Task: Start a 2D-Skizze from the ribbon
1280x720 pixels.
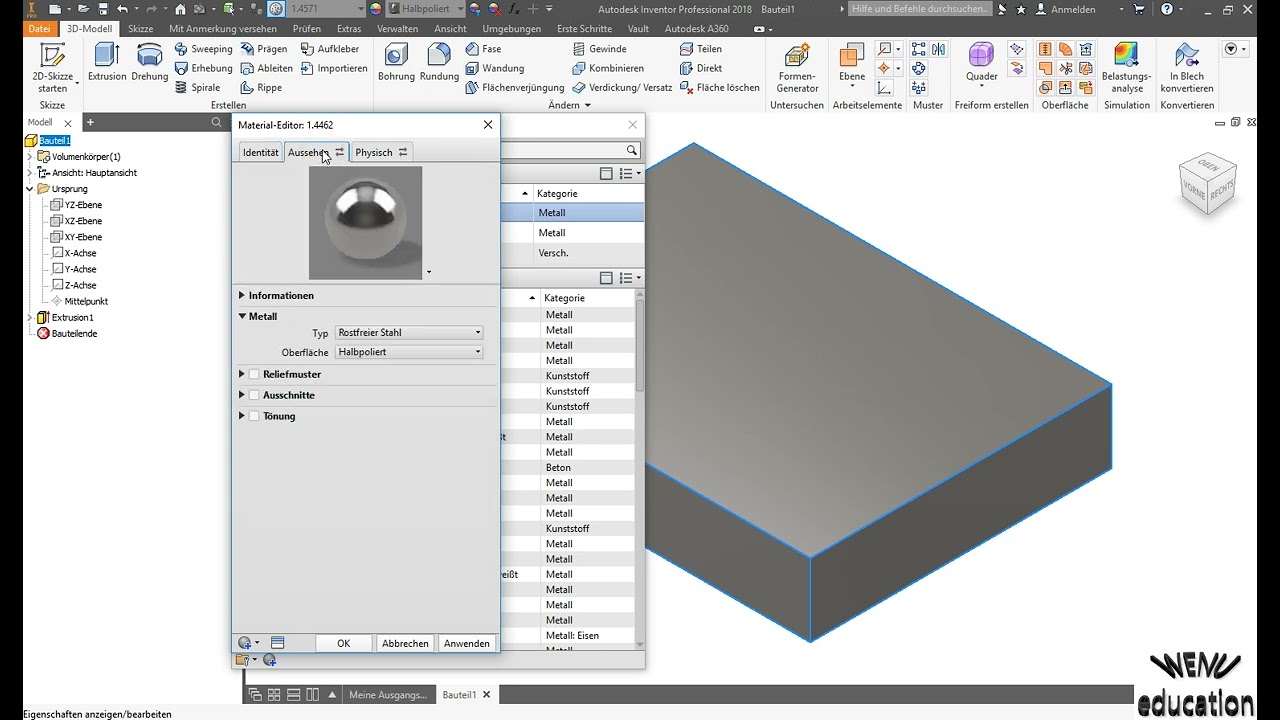Action: [x=52, y=68]
